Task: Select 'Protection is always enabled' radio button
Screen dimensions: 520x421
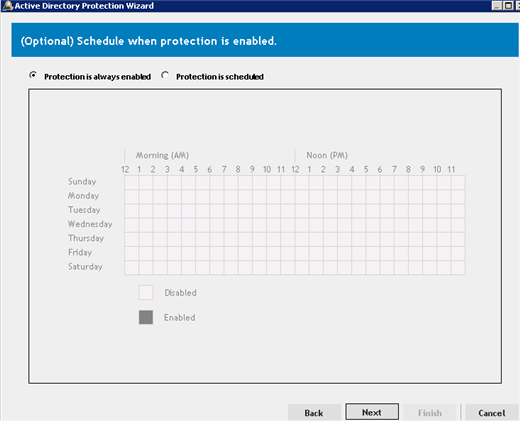Action: click(x=33, y=76)
